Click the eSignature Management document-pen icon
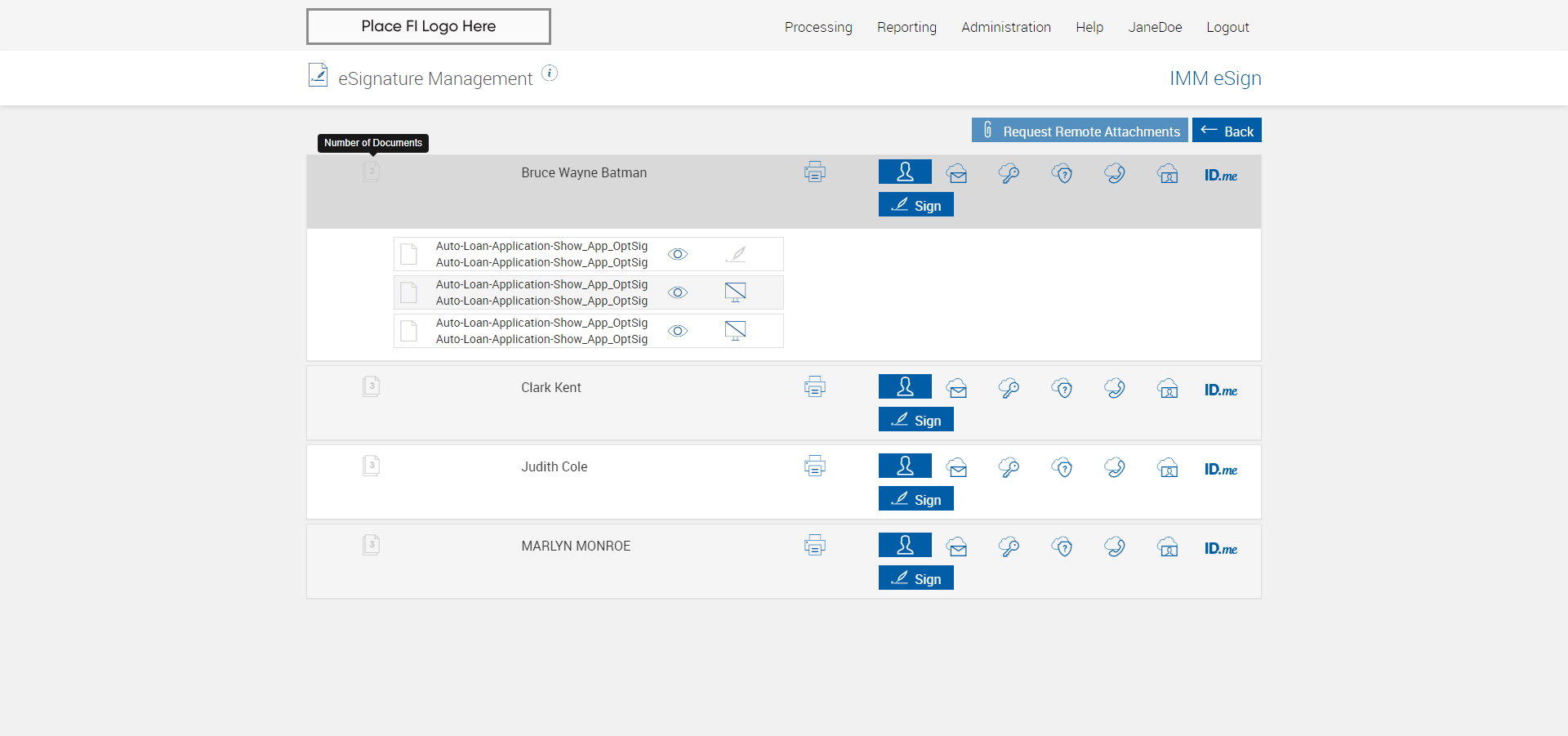Screen dimensions: 1568x736 318,75
